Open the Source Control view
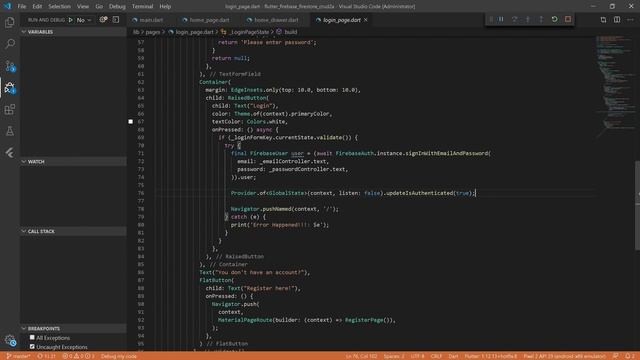This screenshot has width=640, height=360. click(x=10, y=66)
